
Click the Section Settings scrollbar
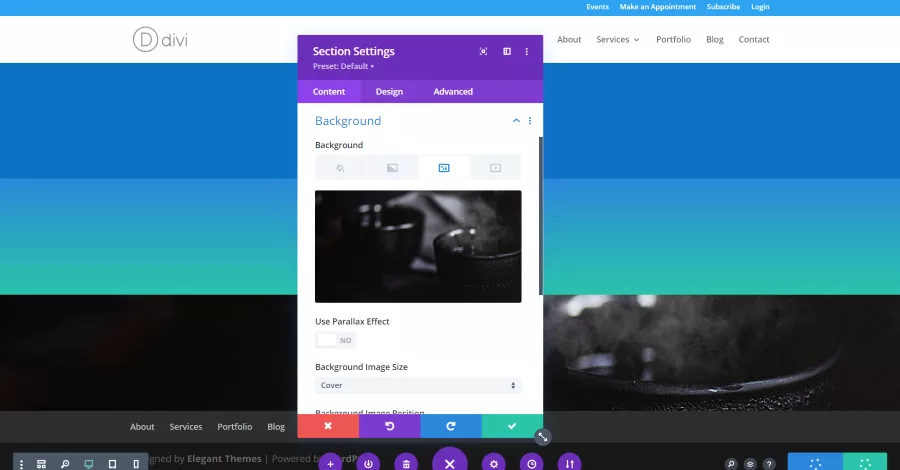[541, 216]
